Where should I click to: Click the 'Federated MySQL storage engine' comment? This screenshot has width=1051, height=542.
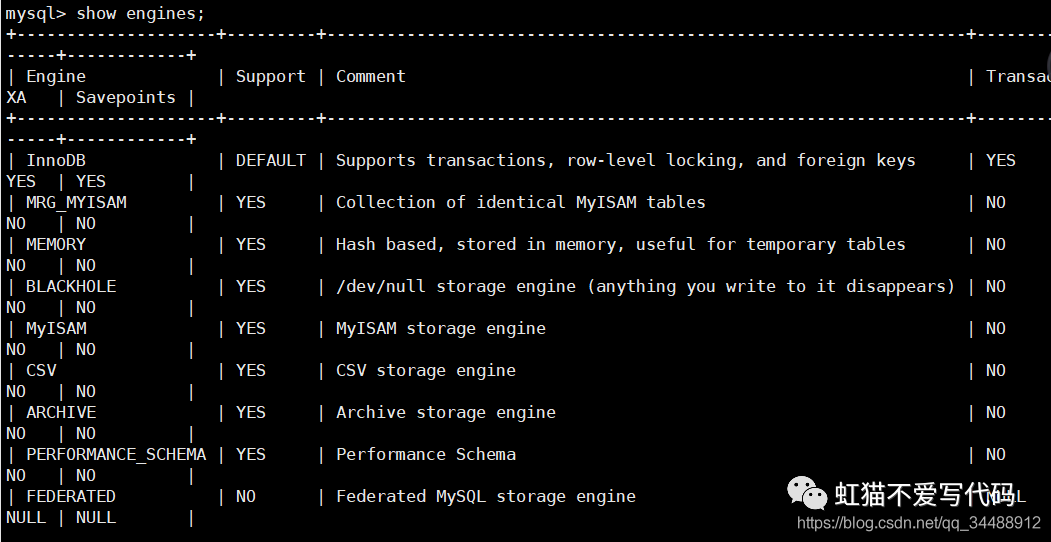(486, 496)
